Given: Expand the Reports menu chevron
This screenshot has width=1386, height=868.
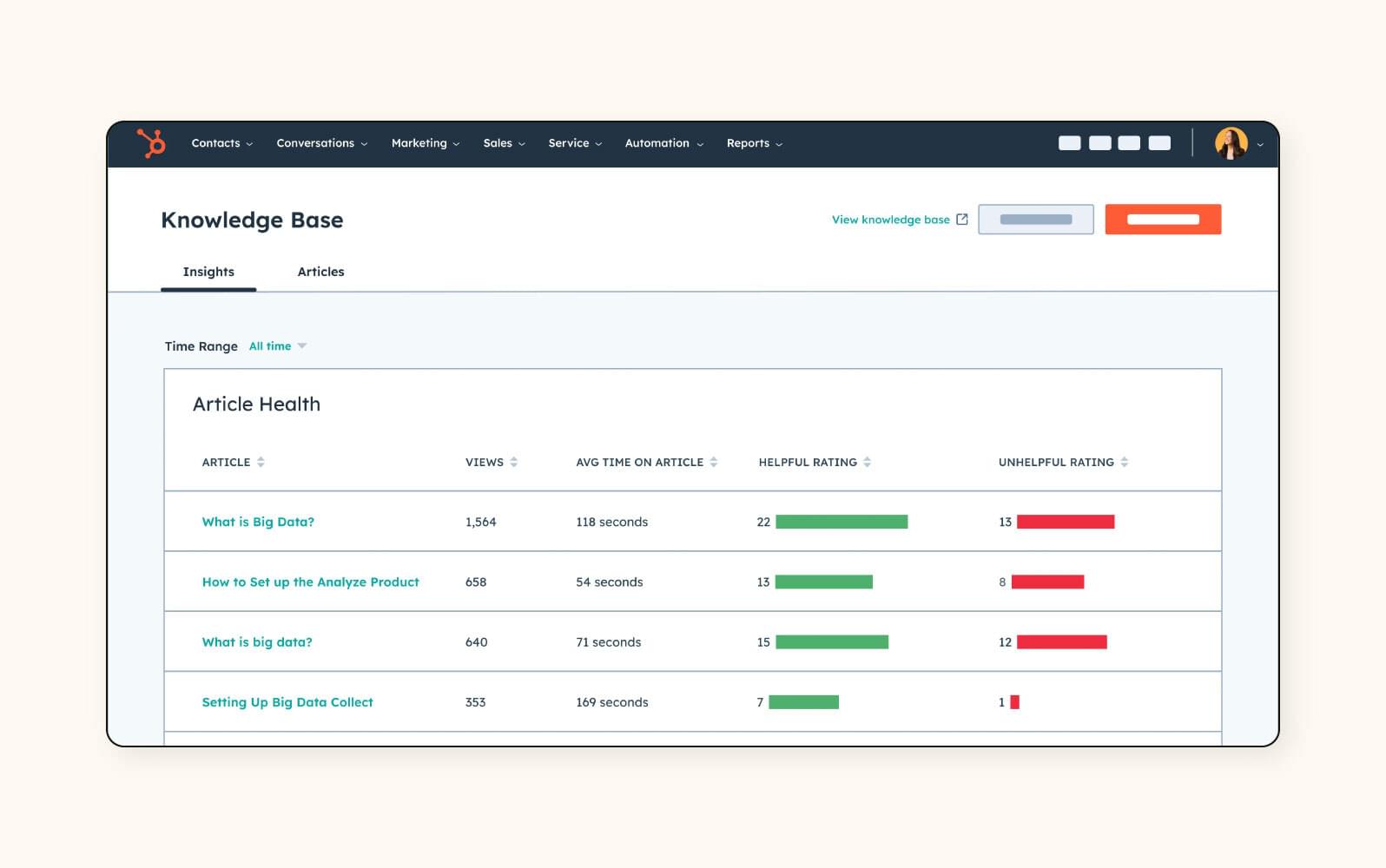Looking at the screenshot, I should coord(779,144).
